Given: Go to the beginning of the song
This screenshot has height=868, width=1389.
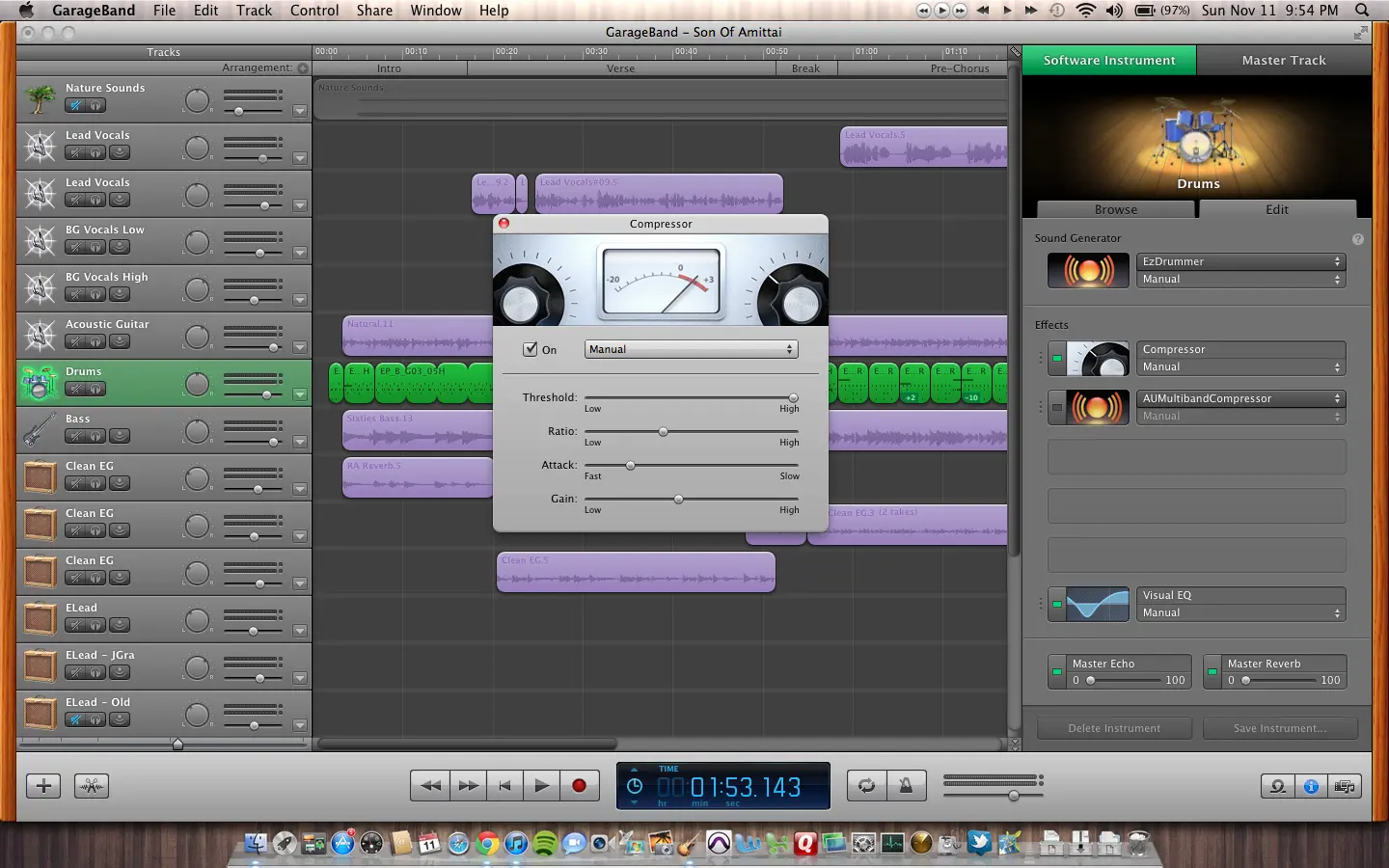Looking at the screenshot, I should 504,785.
